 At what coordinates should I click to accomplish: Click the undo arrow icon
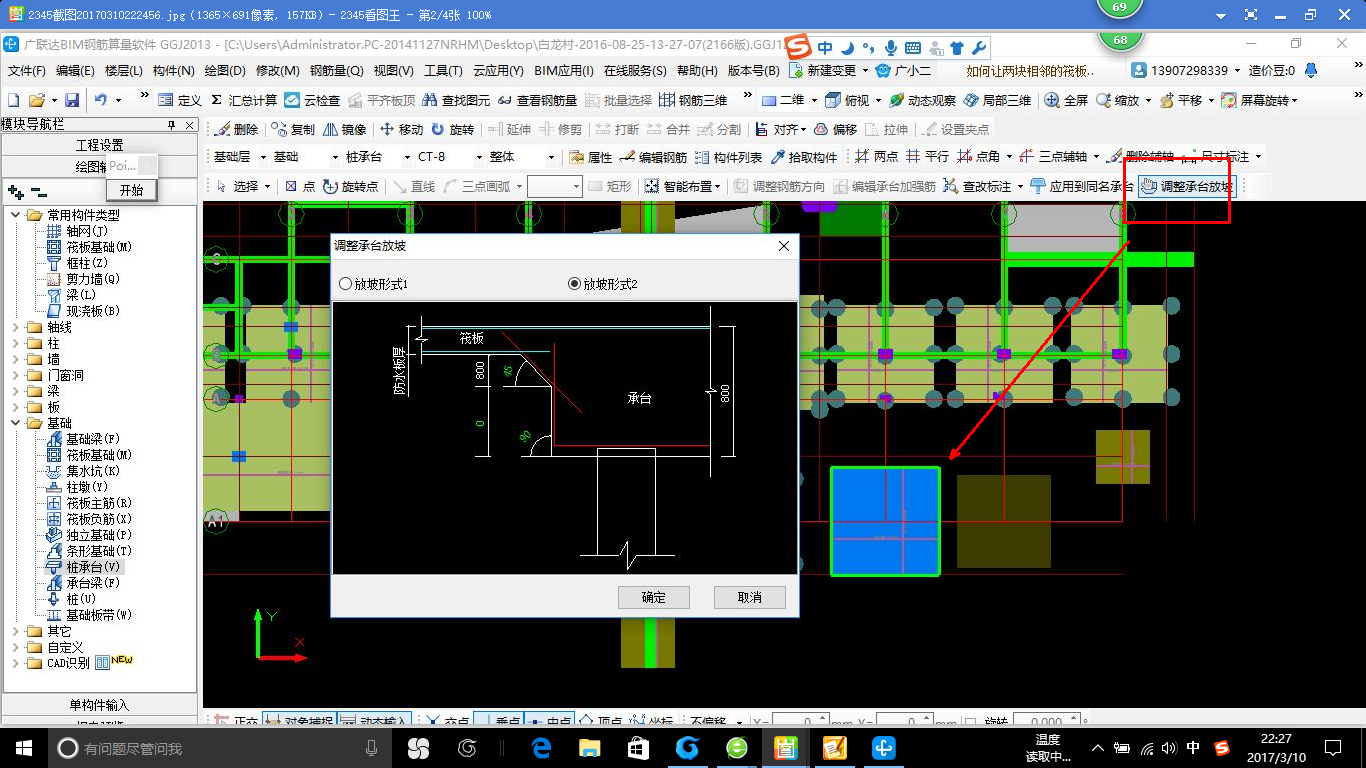tap(100, 100)
